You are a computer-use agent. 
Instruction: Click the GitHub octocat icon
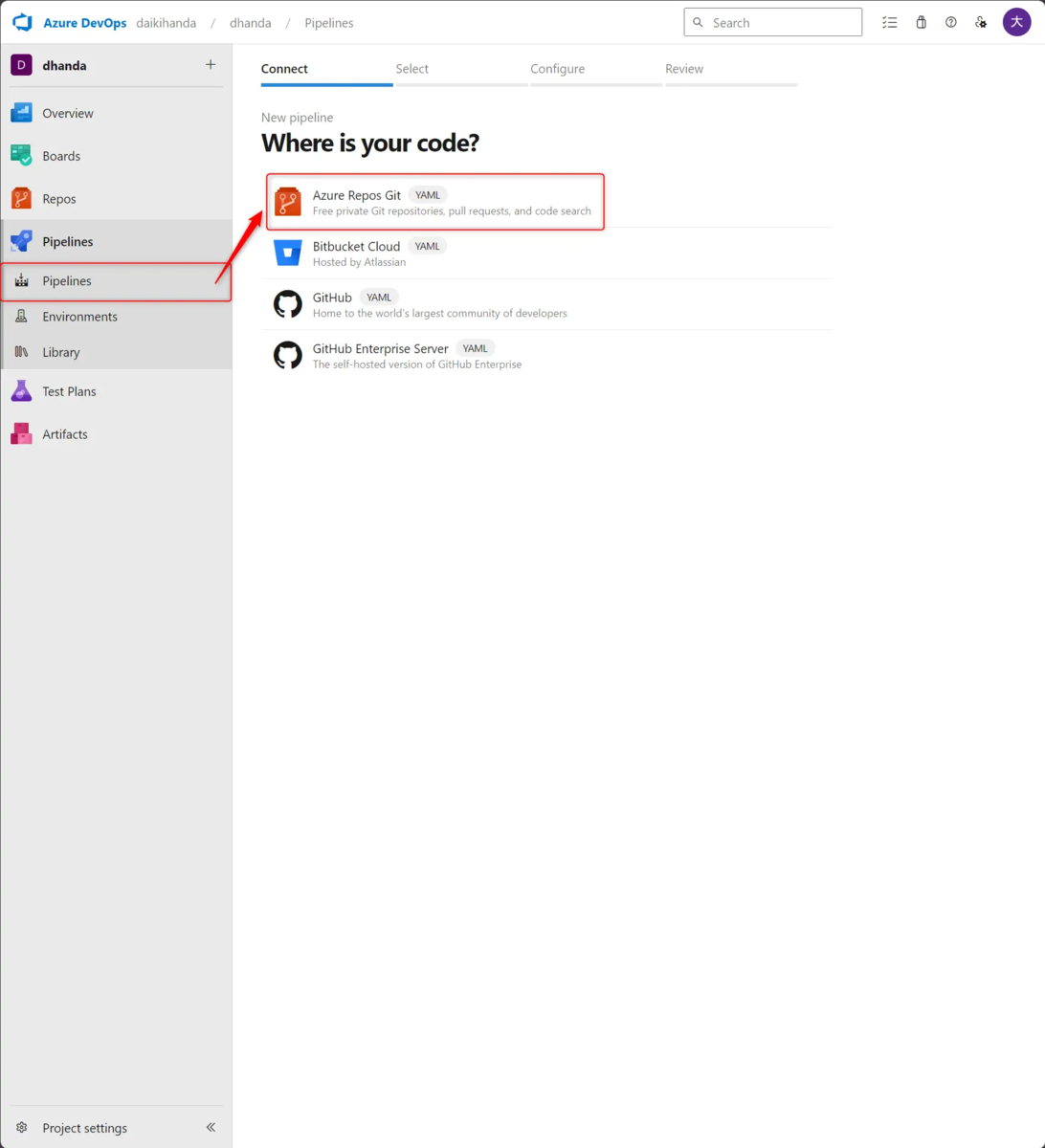[288, 304]
